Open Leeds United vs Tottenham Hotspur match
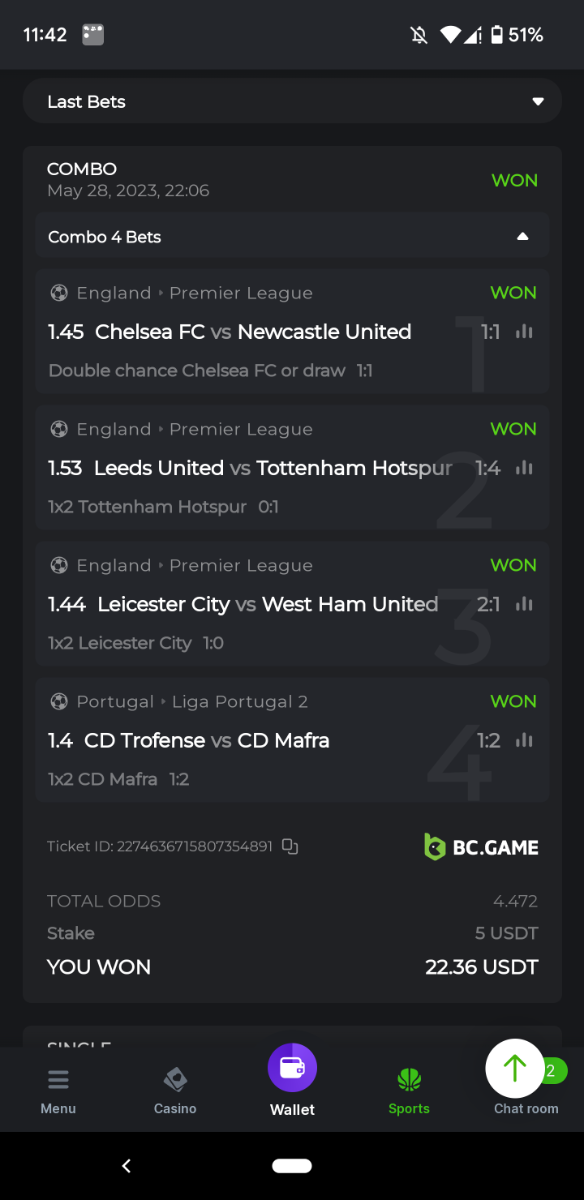The image size is (584, 1200). point(273,468)
